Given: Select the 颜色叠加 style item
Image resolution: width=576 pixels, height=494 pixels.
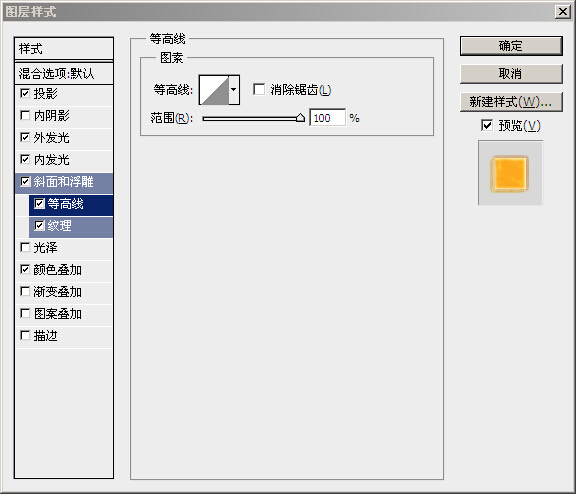Looking at the screenshot, I should pyautogui.click(x=65, y=270).
